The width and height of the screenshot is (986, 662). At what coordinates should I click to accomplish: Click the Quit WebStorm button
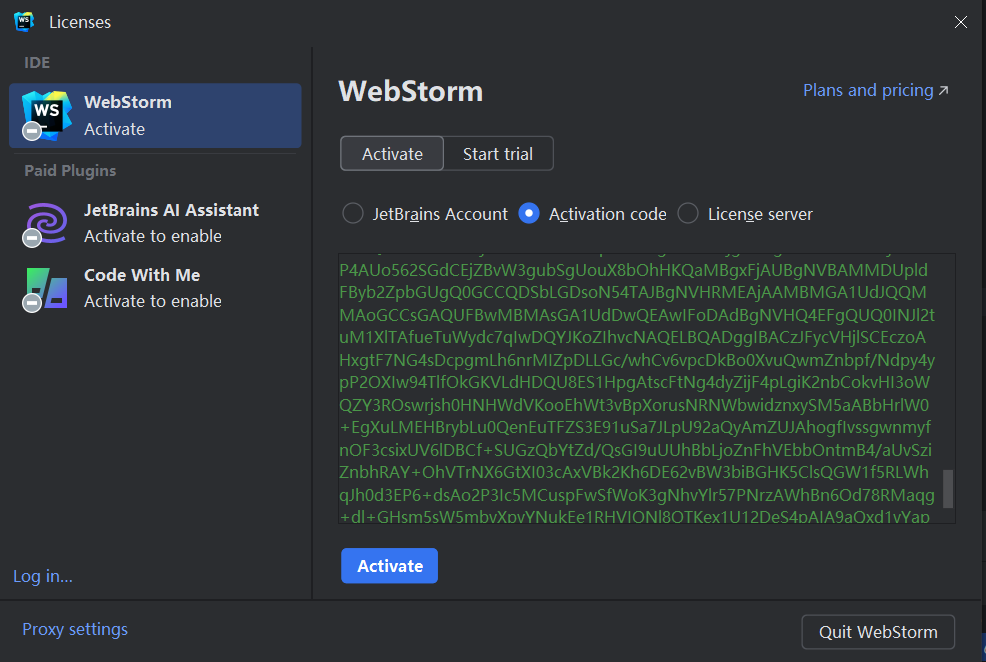pyautogui.click(x=878, y=632)
